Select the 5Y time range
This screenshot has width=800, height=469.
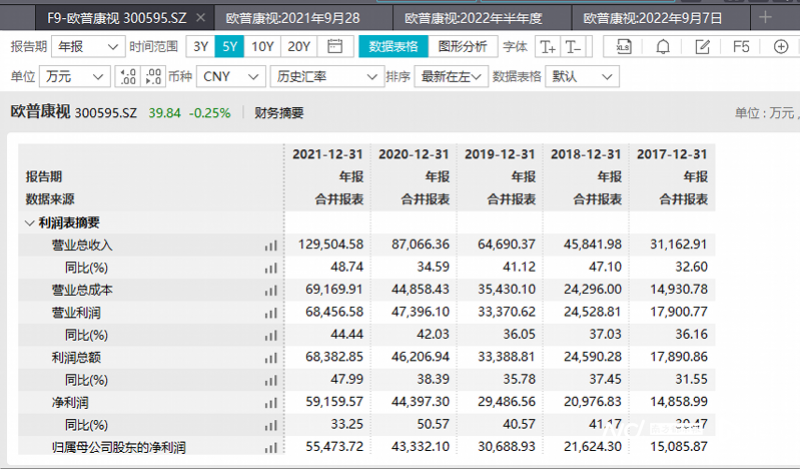pyautogui.click(x=230, y=47)
